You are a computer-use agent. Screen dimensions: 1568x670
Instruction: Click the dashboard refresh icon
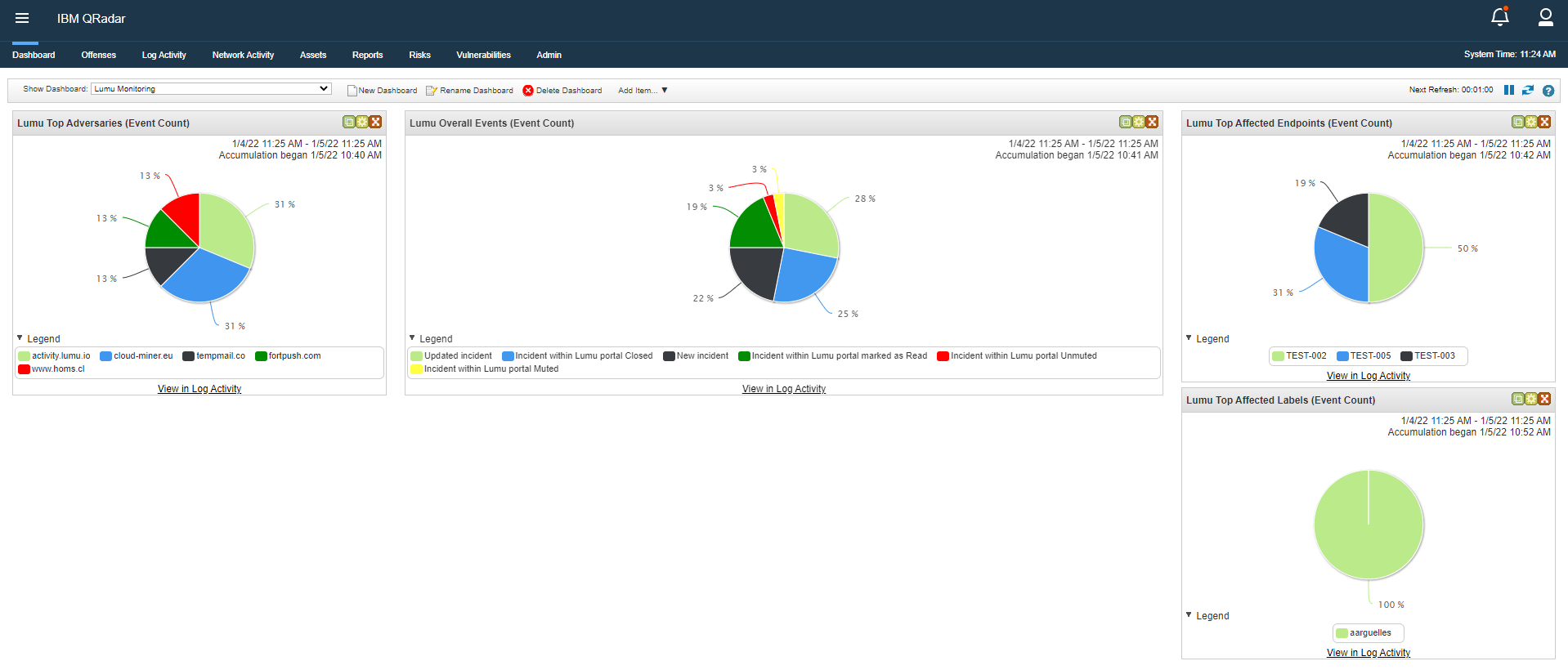tap(1527, 90)
